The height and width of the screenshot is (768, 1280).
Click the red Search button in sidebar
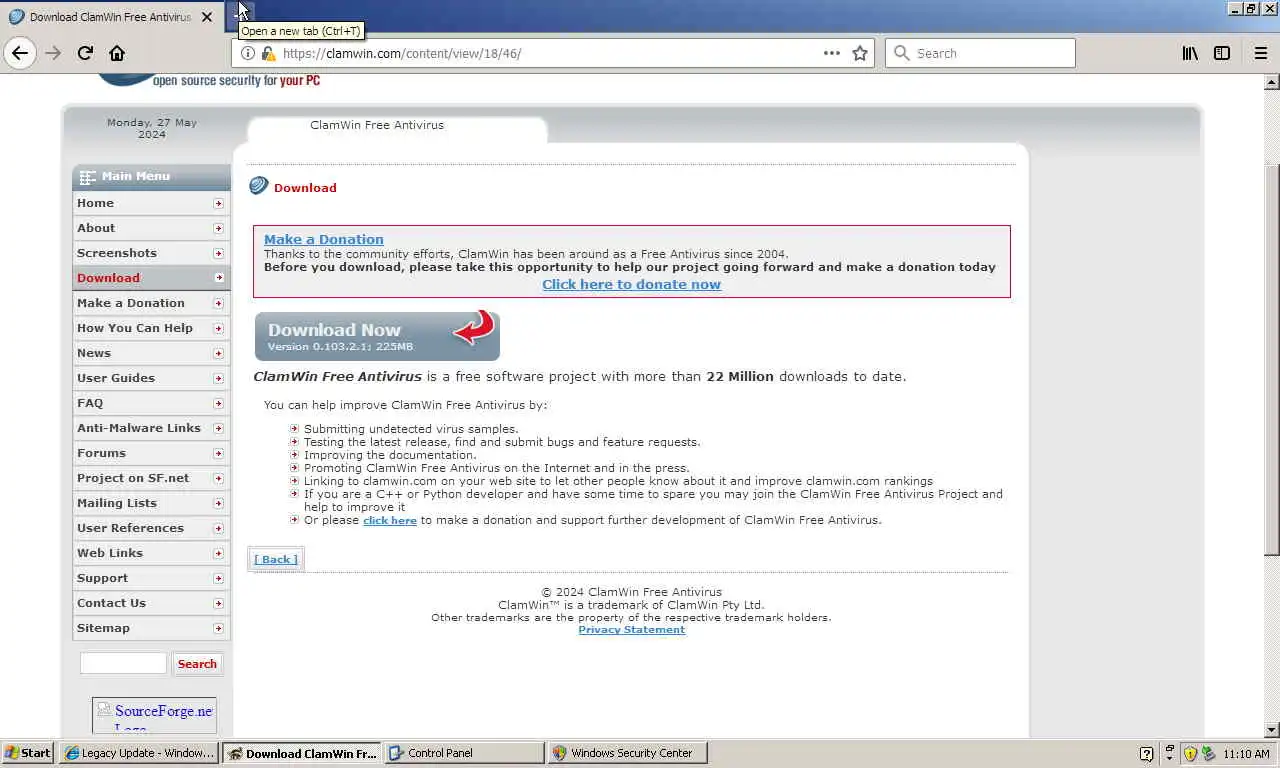click(197, 664)
